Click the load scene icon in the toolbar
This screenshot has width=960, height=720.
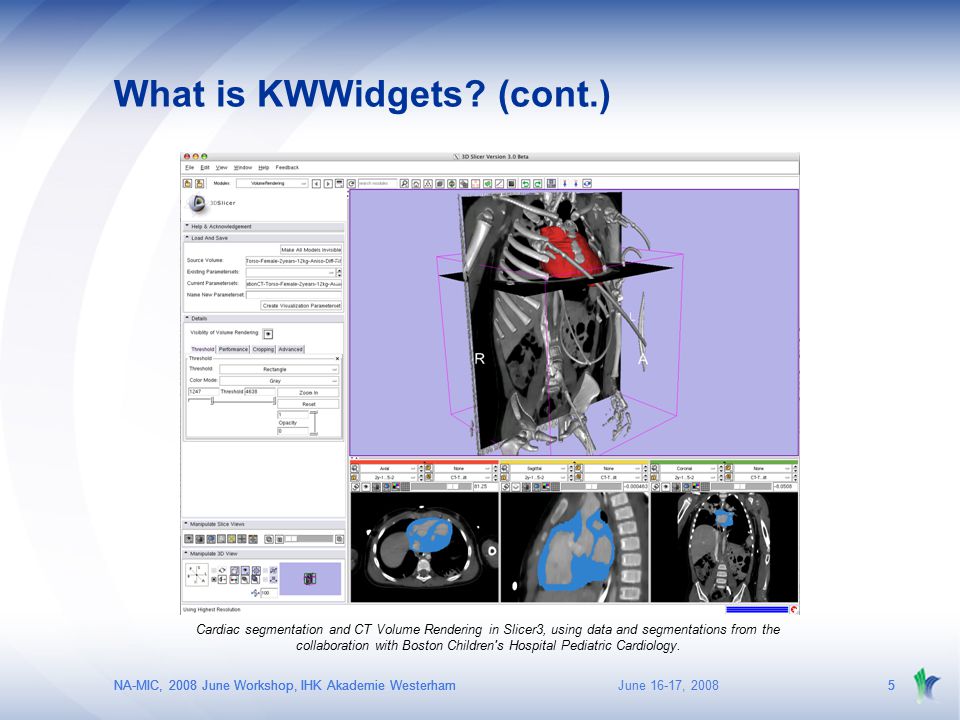(187, 183)
